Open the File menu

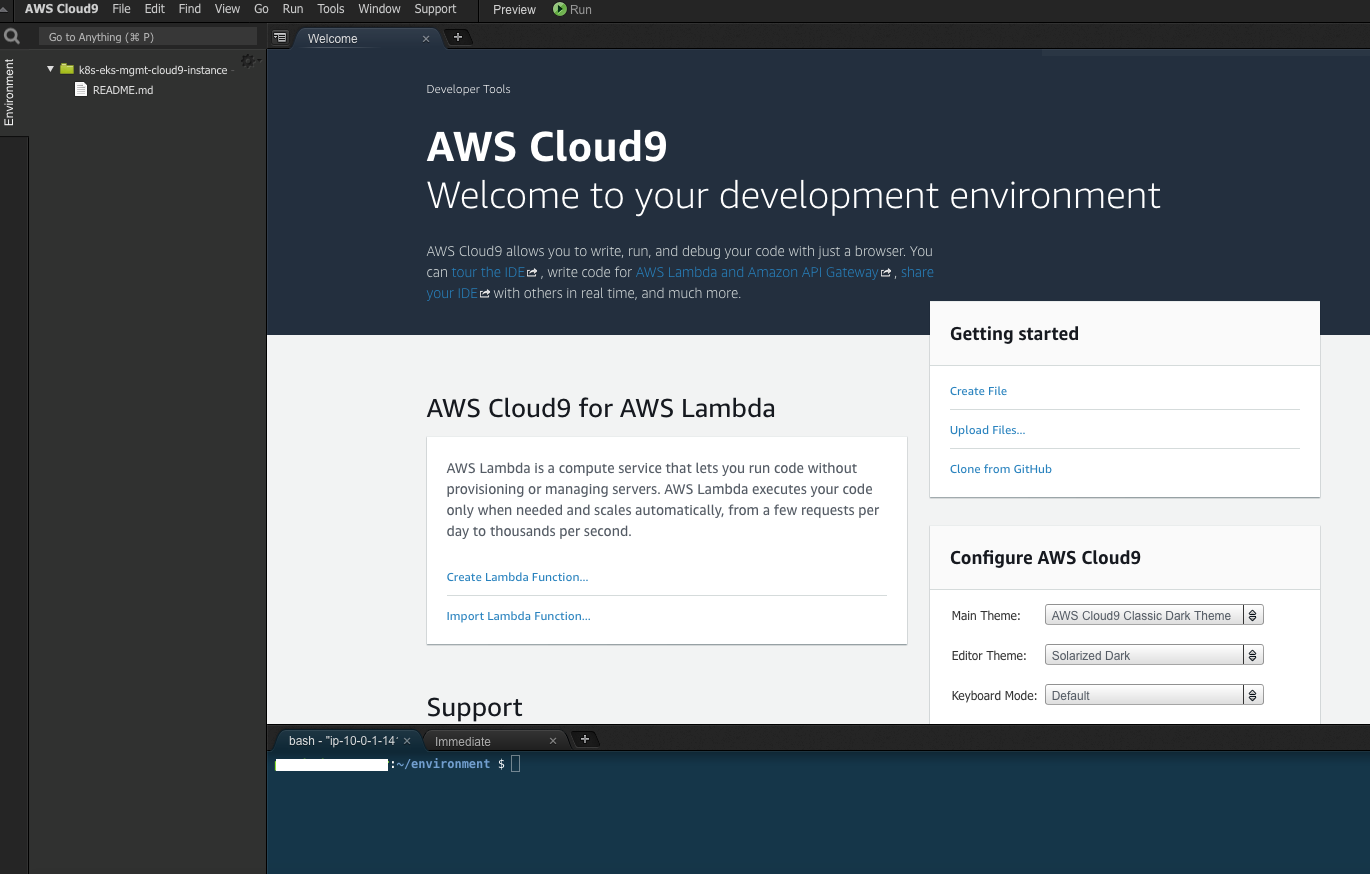pyautogui.click(x=122, y=9)
